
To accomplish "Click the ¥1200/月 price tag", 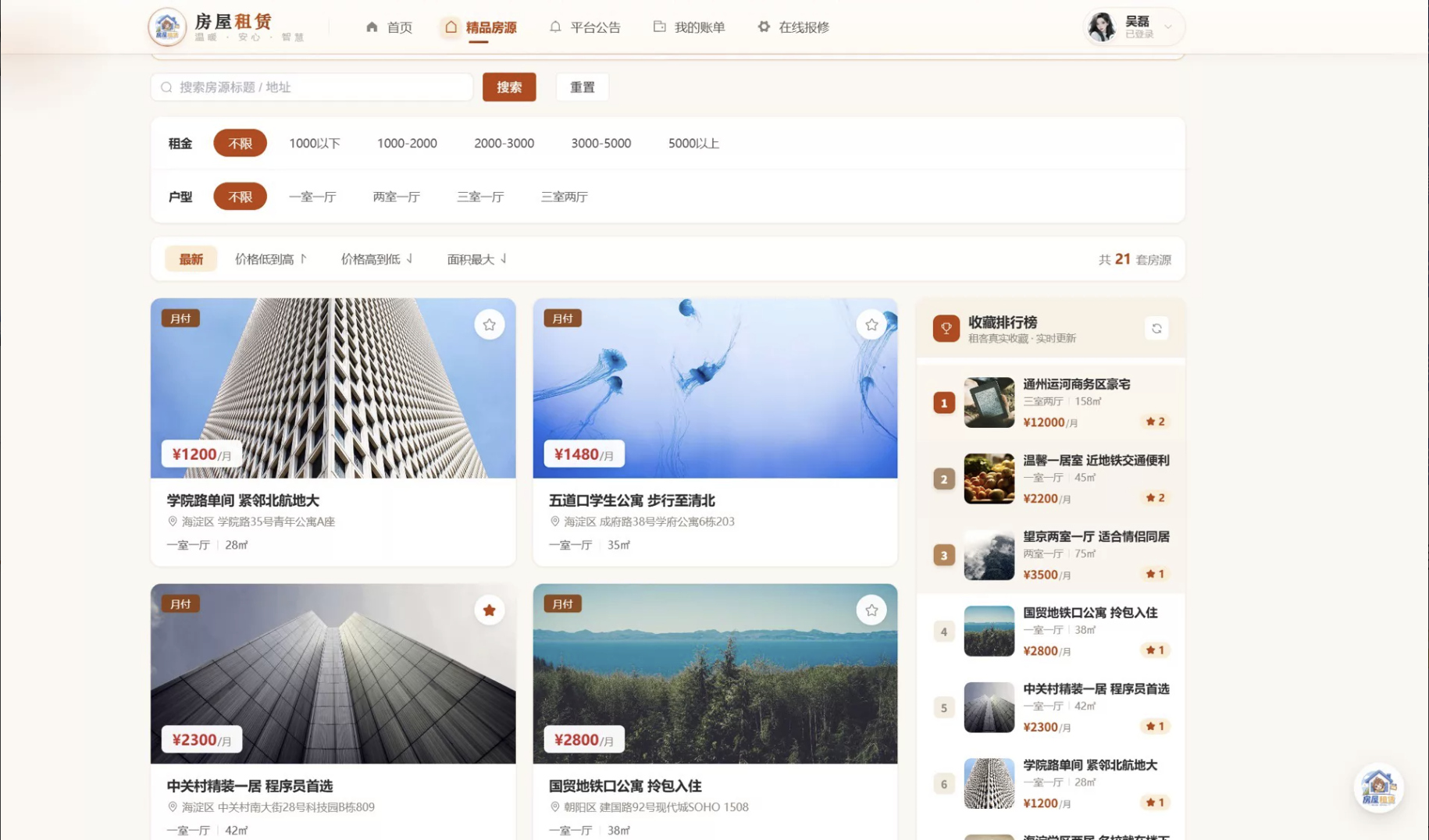I will (201, 454).
